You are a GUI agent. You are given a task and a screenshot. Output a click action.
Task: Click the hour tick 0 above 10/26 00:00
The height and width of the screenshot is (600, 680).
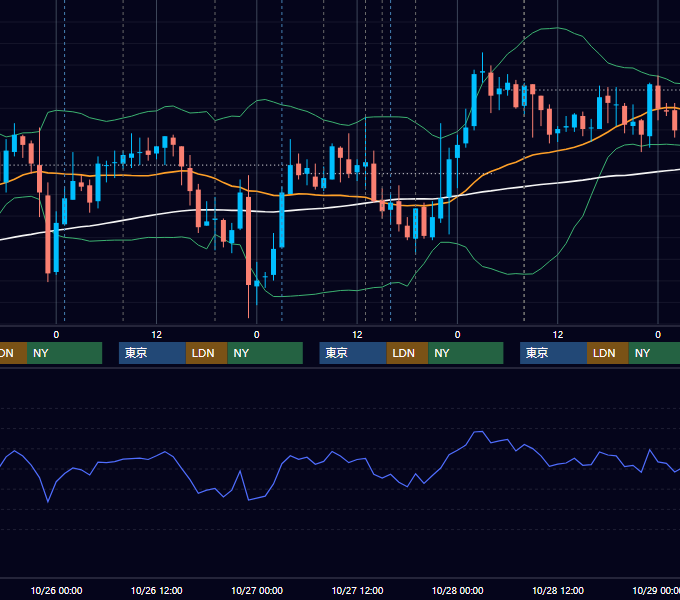[56, 335]
